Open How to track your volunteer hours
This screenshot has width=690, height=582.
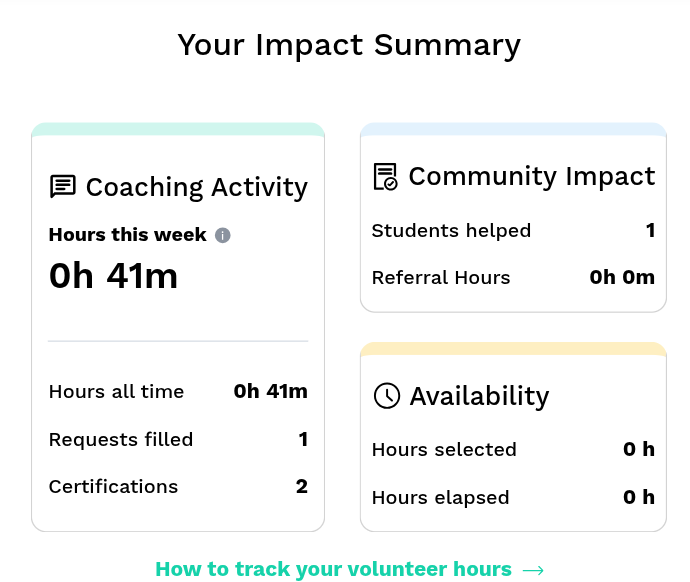[334, 569]
